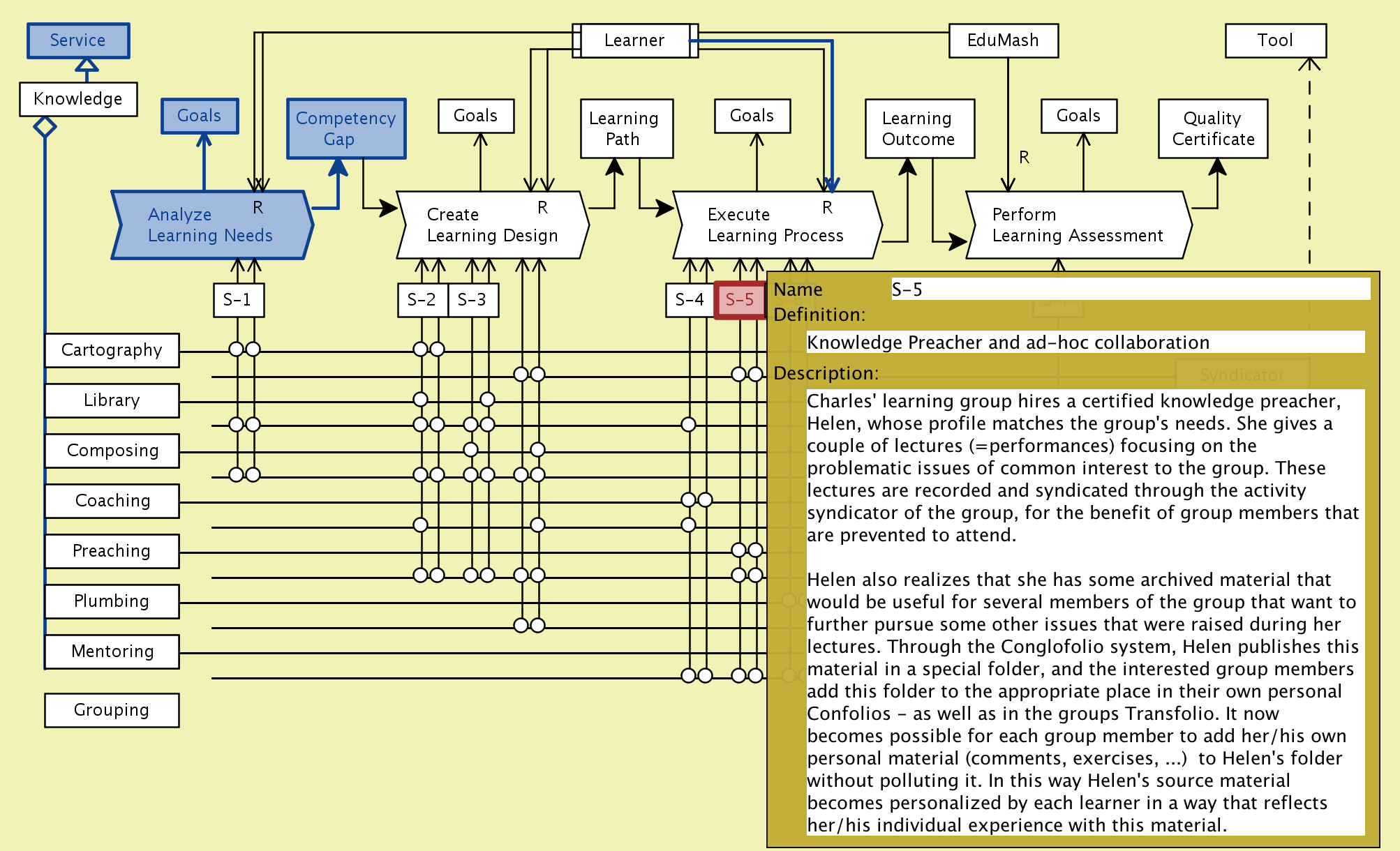Select the Quality Certificate box

(1213, 128)
